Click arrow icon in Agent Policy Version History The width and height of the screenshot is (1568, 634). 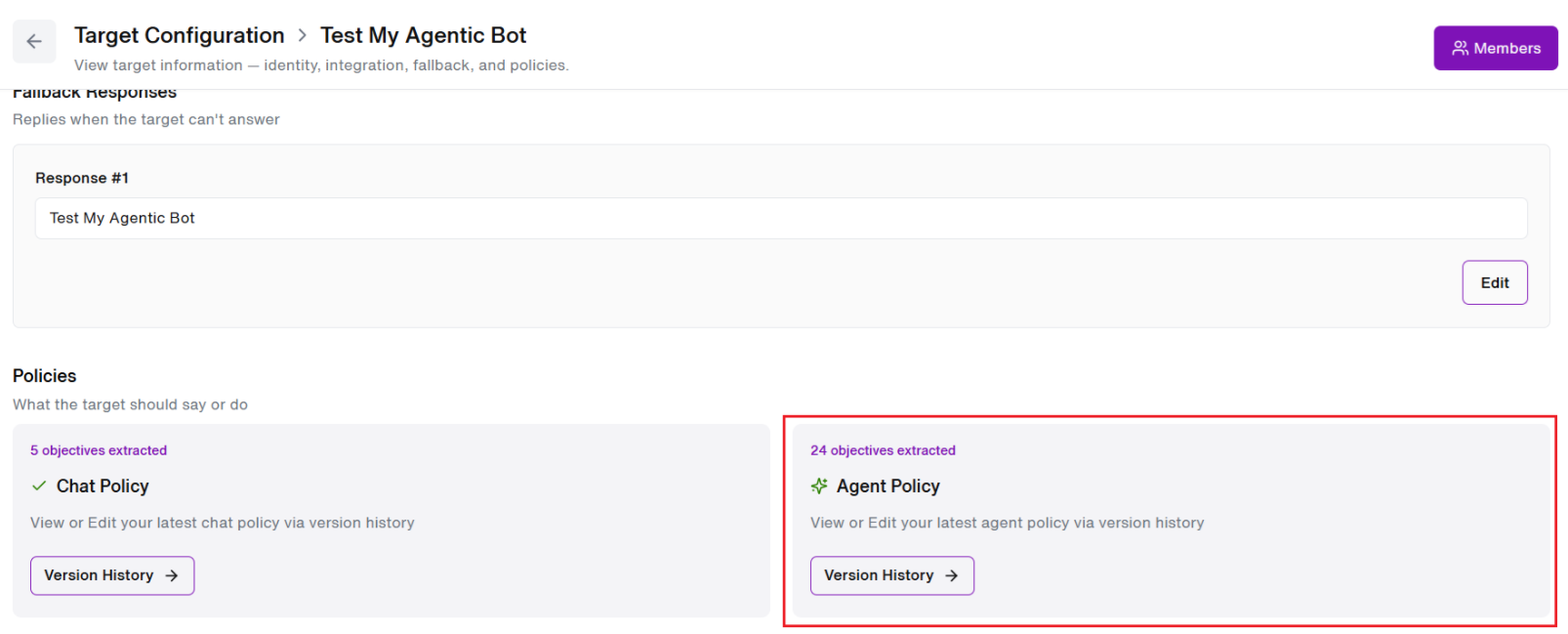pyautogui.click(x=952, y=575)
